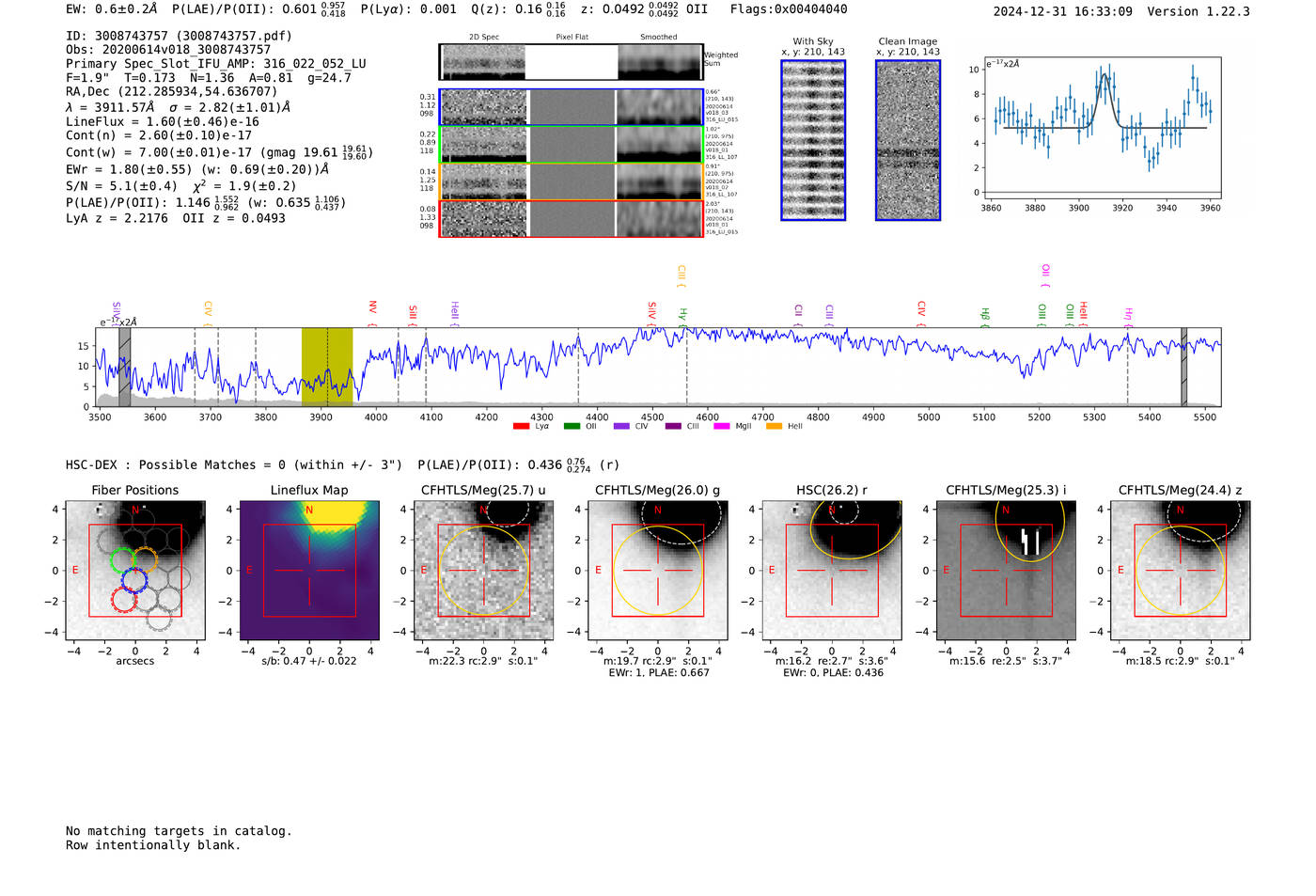The width and height of the screenshot is (1316, 896).
Task: Select the CII line marker above the spectrum
Action: (798, 315)
